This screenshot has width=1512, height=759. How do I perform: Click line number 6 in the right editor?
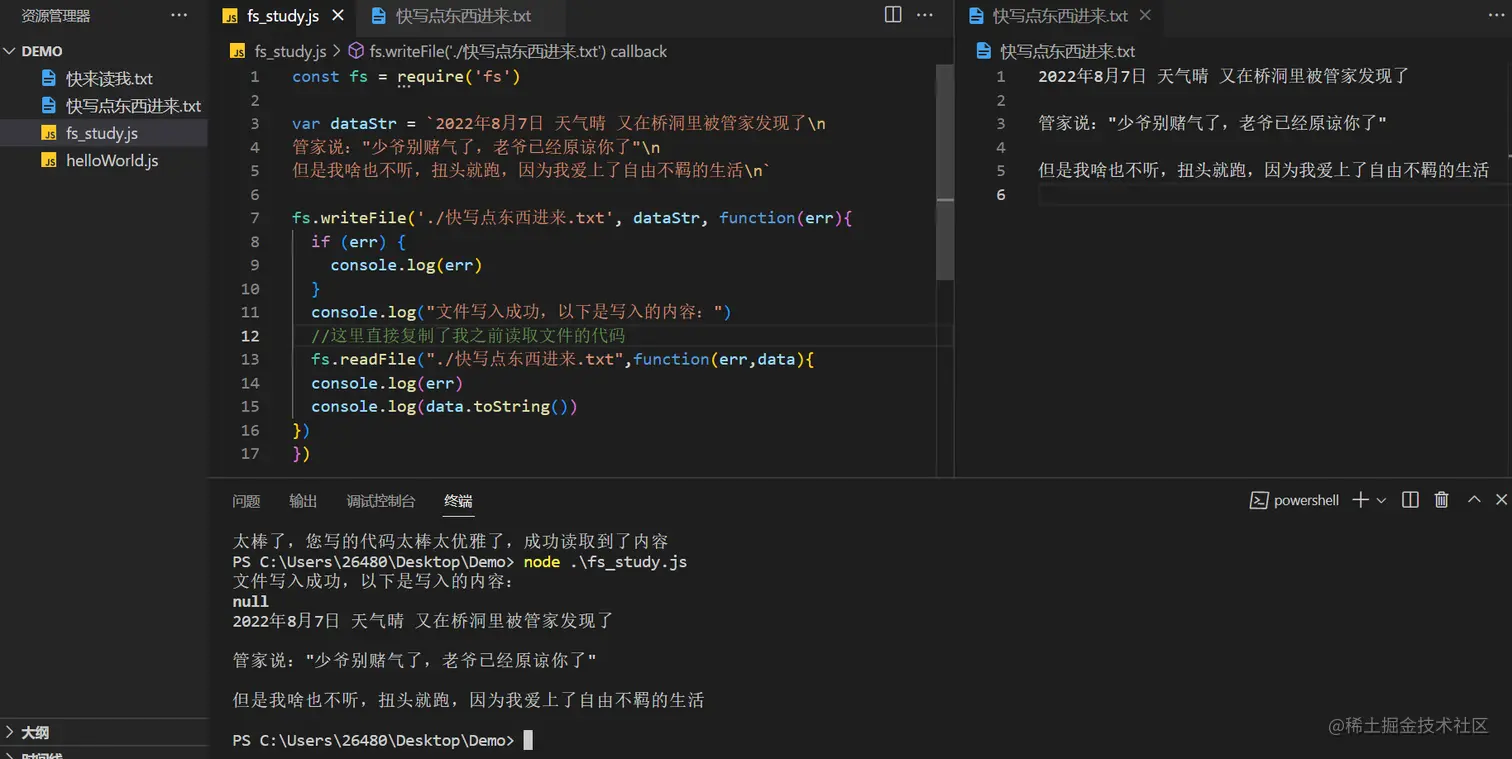point(1000,194)
